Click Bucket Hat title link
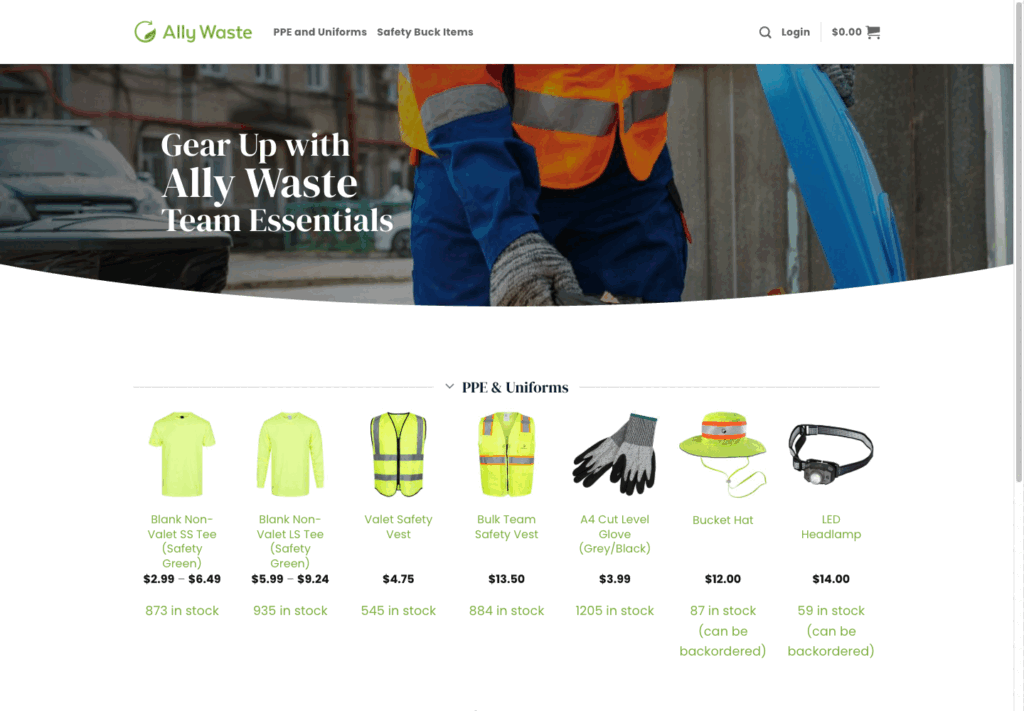This screenshot has width=1024, height=711. 723,520
